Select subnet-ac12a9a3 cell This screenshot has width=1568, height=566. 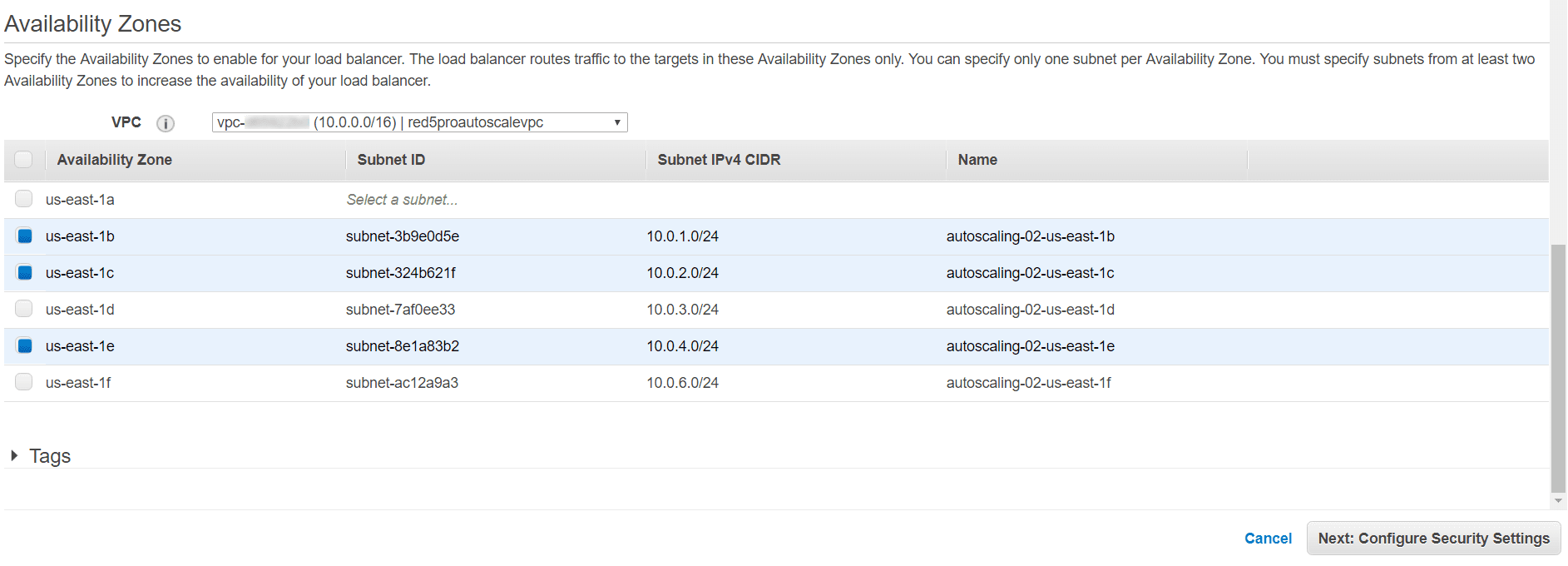click(402, 383)
